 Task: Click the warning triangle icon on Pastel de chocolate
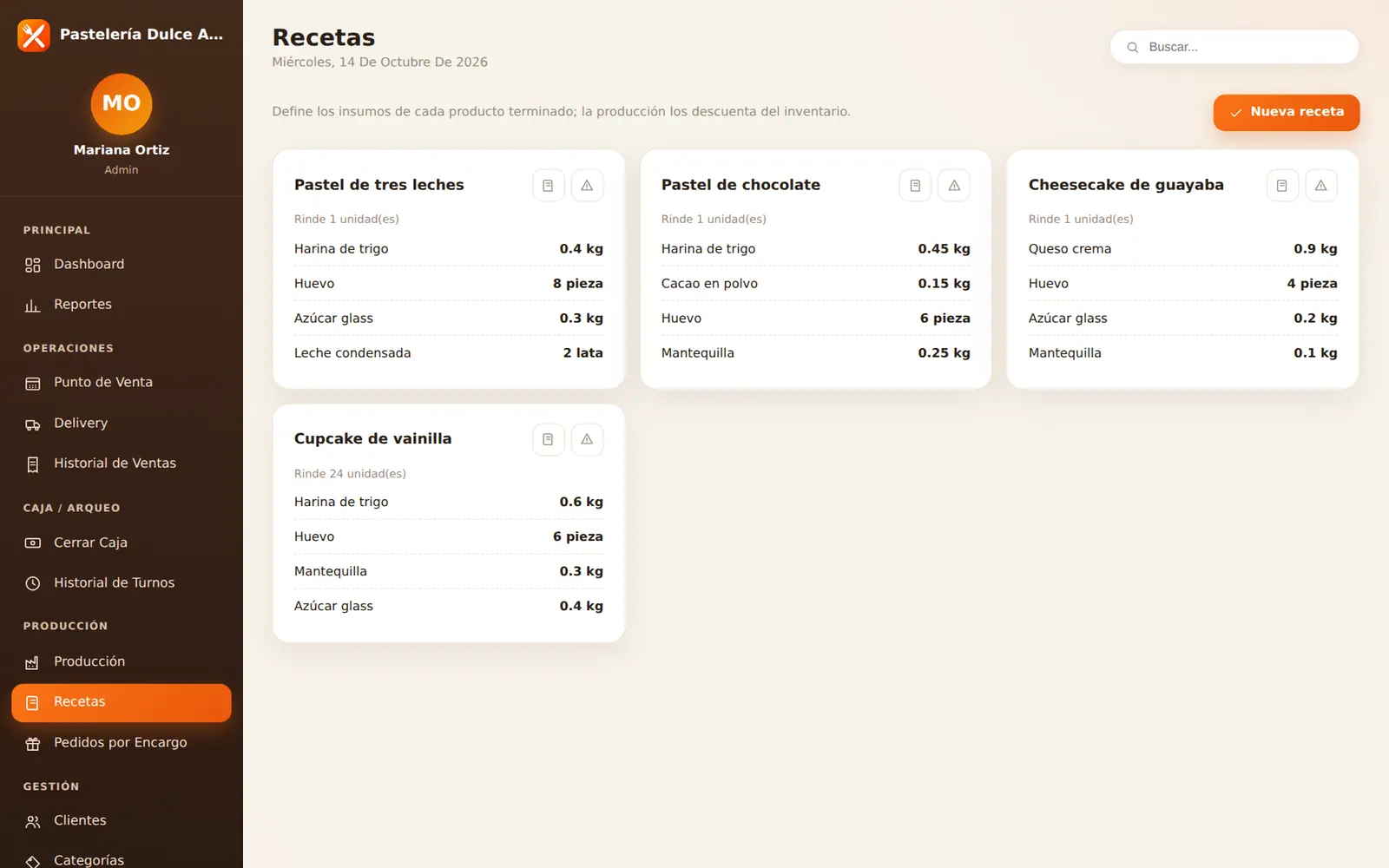point(954,186)
